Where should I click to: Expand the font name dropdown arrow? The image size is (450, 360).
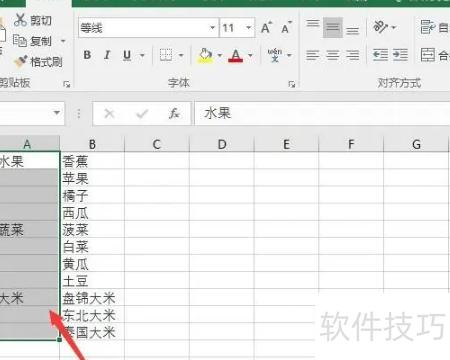pyautogui.click(x=213, y=28)
